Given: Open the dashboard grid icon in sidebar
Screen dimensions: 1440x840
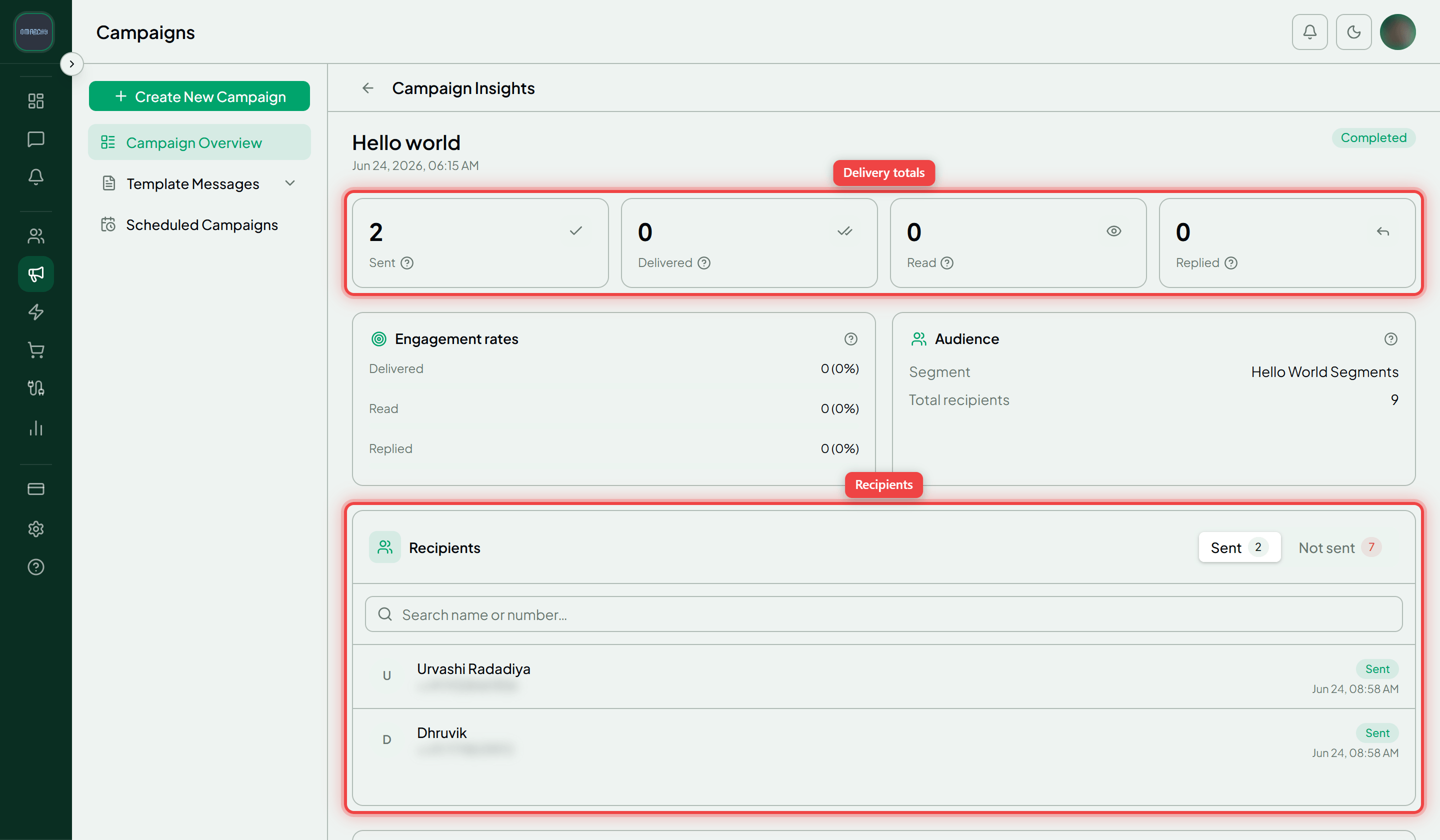Looking at the screenshot, I should click(36, 101).
